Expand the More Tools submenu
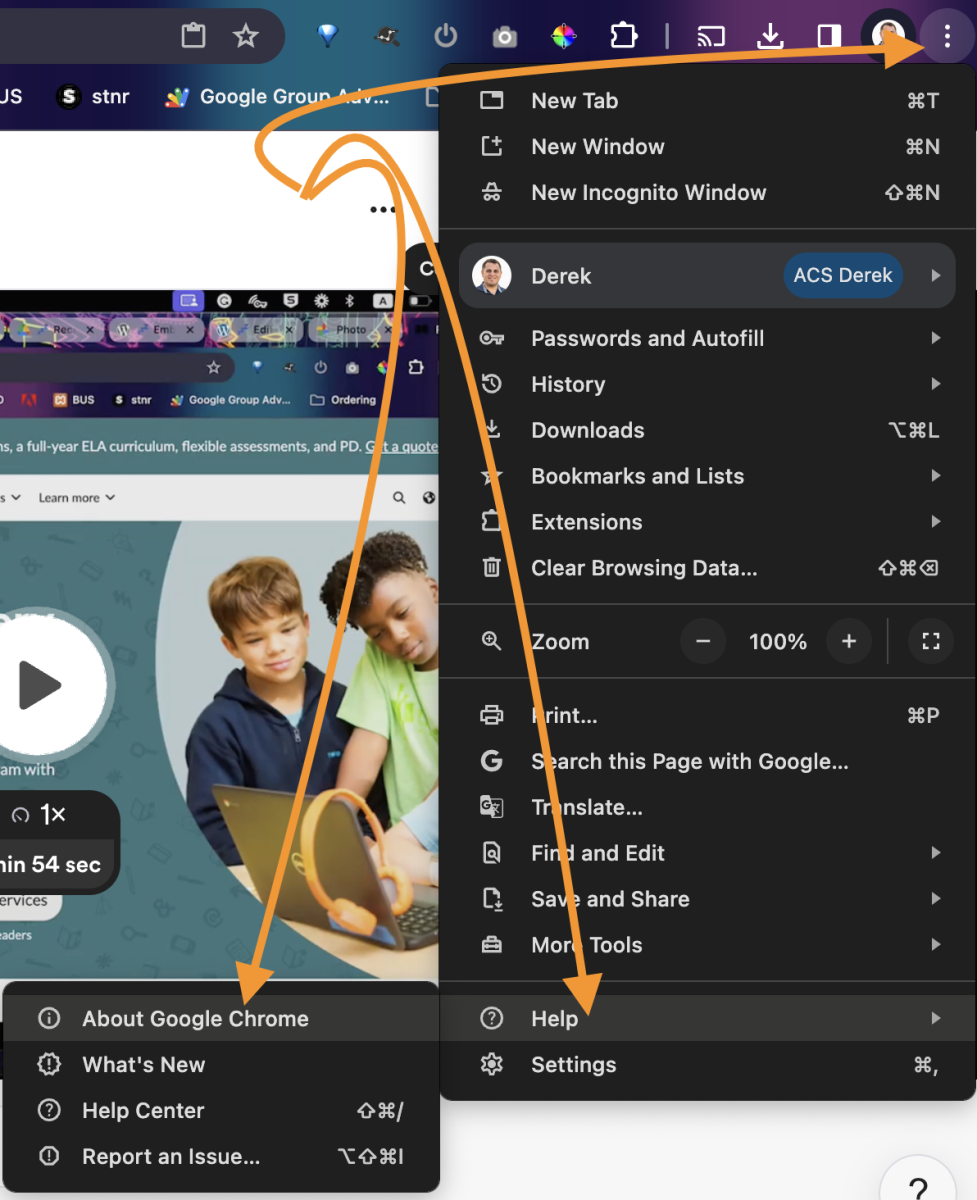977x1200 pixels. [708, 945]
